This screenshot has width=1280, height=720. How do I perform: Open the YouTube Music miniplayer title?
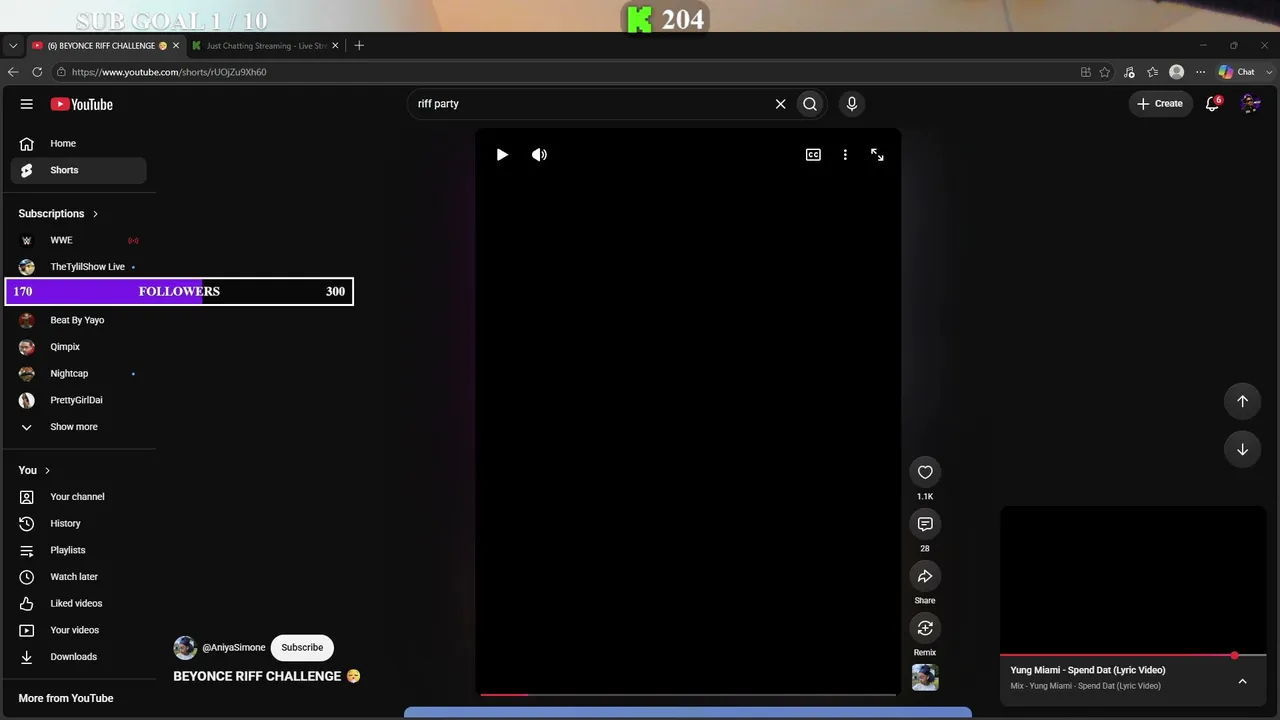pyautogui.click(x=1088, y=670)
